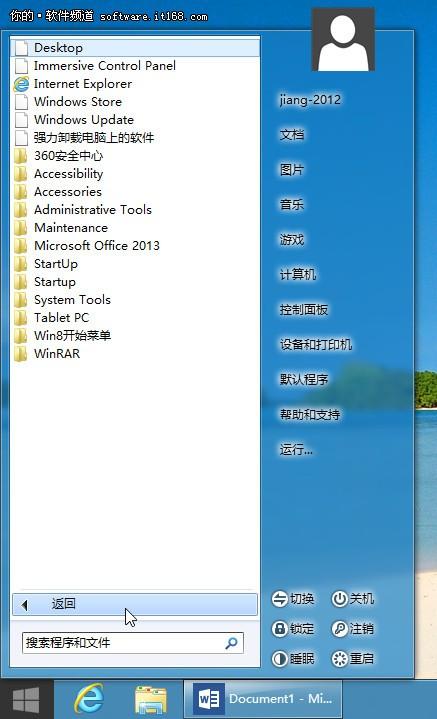The image size is (437, 719).
Task: Open the 运行... run dialog
Action: click(x=296, y=449)
